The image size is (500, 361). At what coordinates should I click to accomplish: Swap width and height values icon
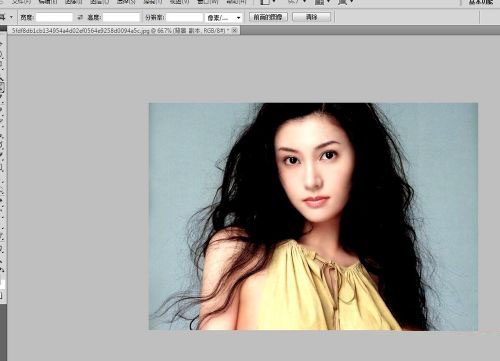(80, 17)
